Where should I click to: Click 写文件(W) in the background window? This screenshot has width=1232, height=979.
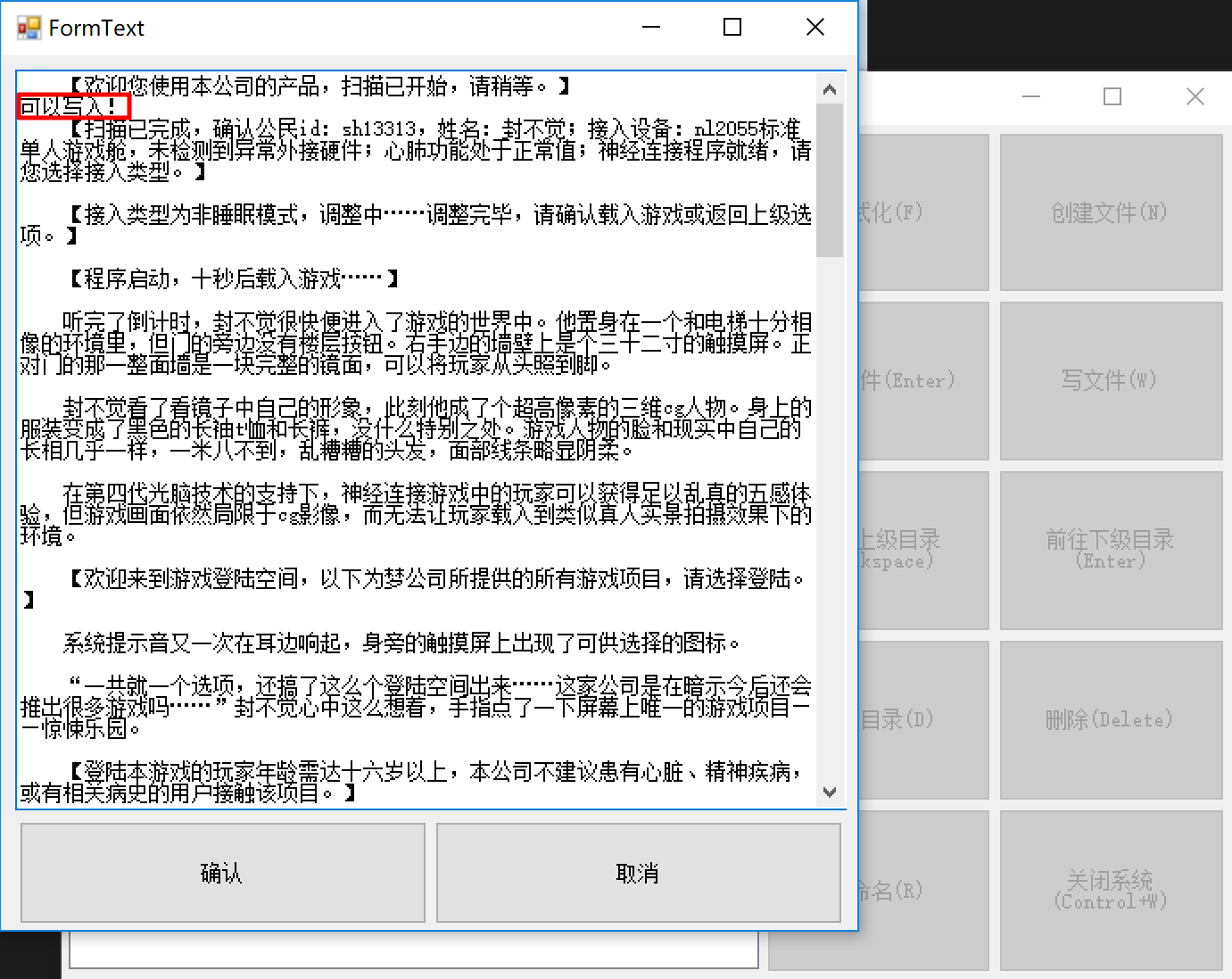(1111, 380)
